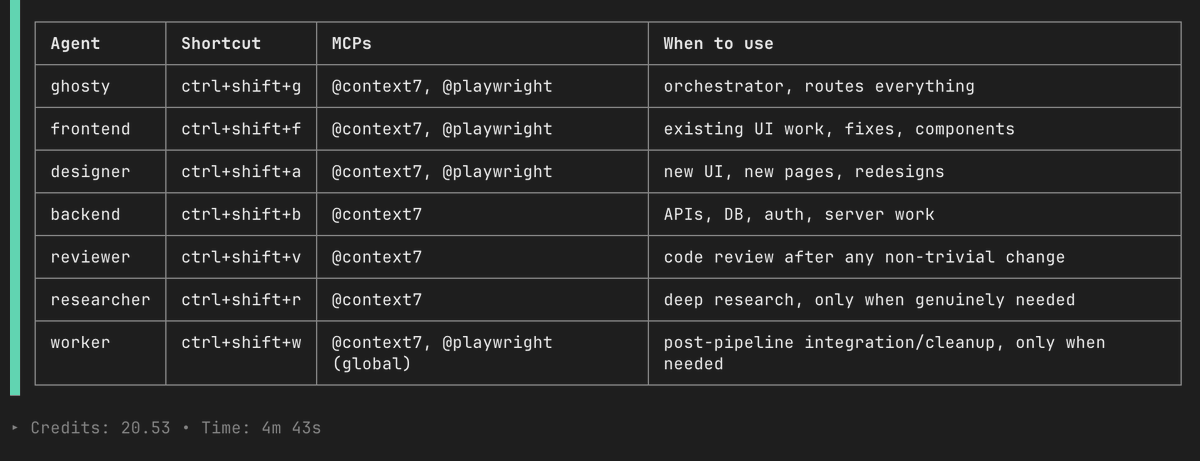Click the When to use header

[719, 44]
